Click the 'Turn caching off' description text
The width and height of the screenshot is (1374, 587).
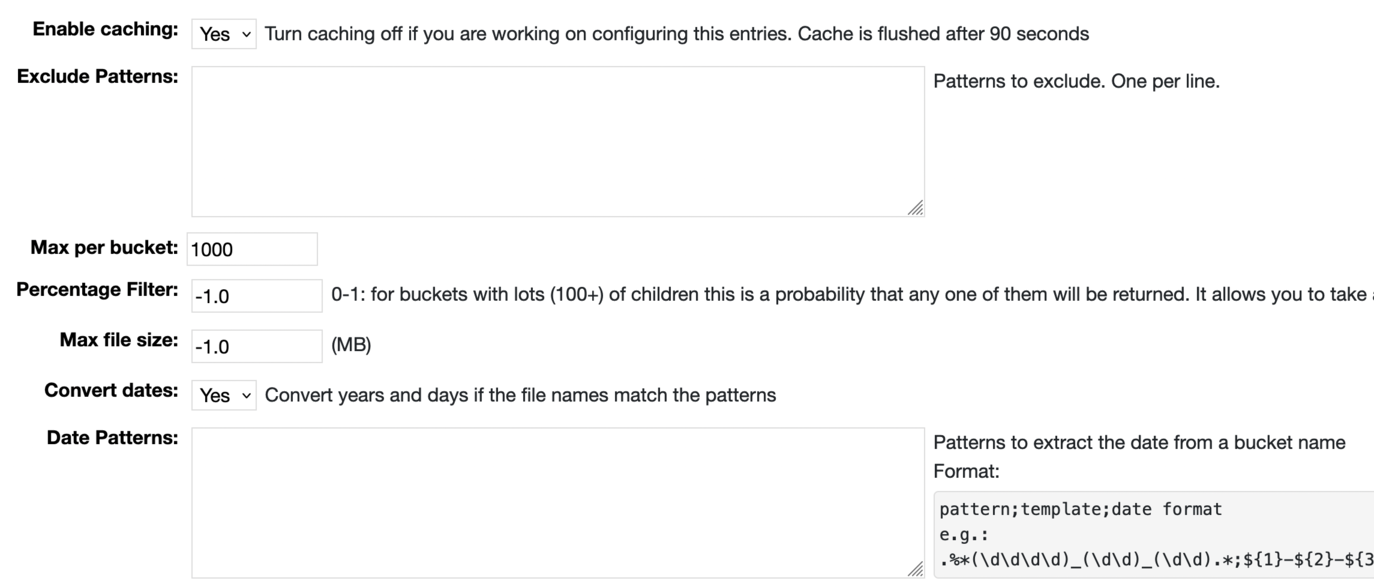click(x=676, y=34)
